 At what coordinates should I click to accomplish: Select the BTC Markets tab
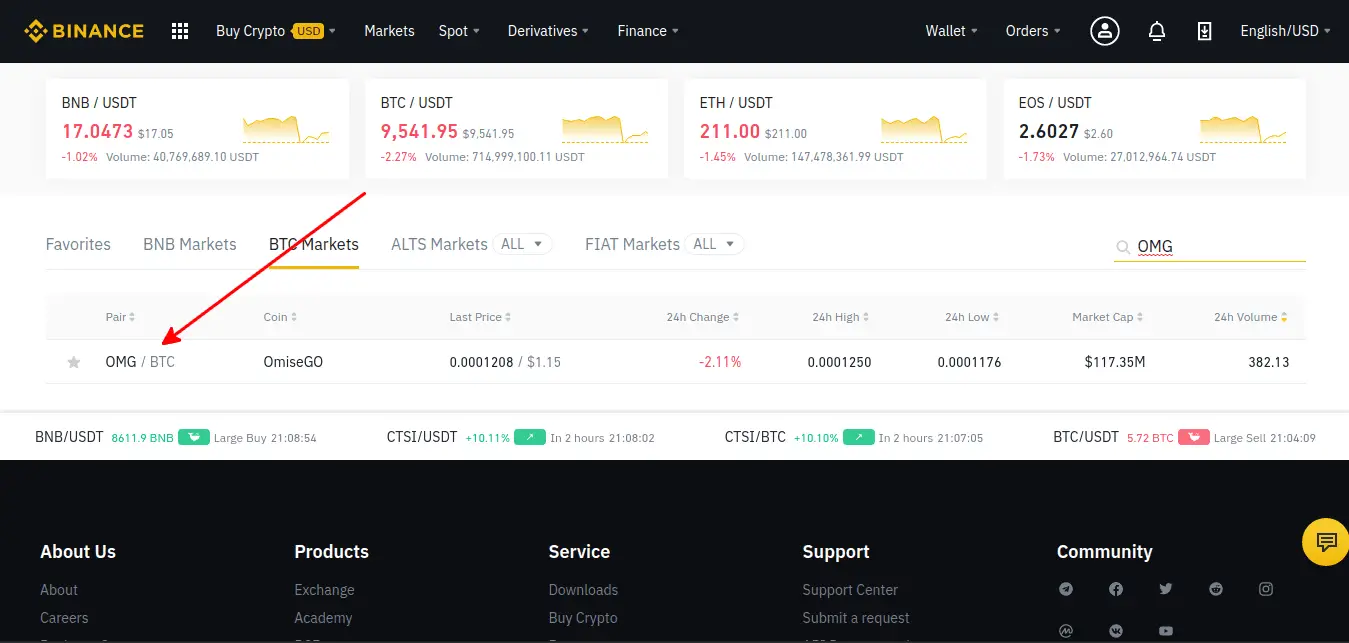click(314, 244)
